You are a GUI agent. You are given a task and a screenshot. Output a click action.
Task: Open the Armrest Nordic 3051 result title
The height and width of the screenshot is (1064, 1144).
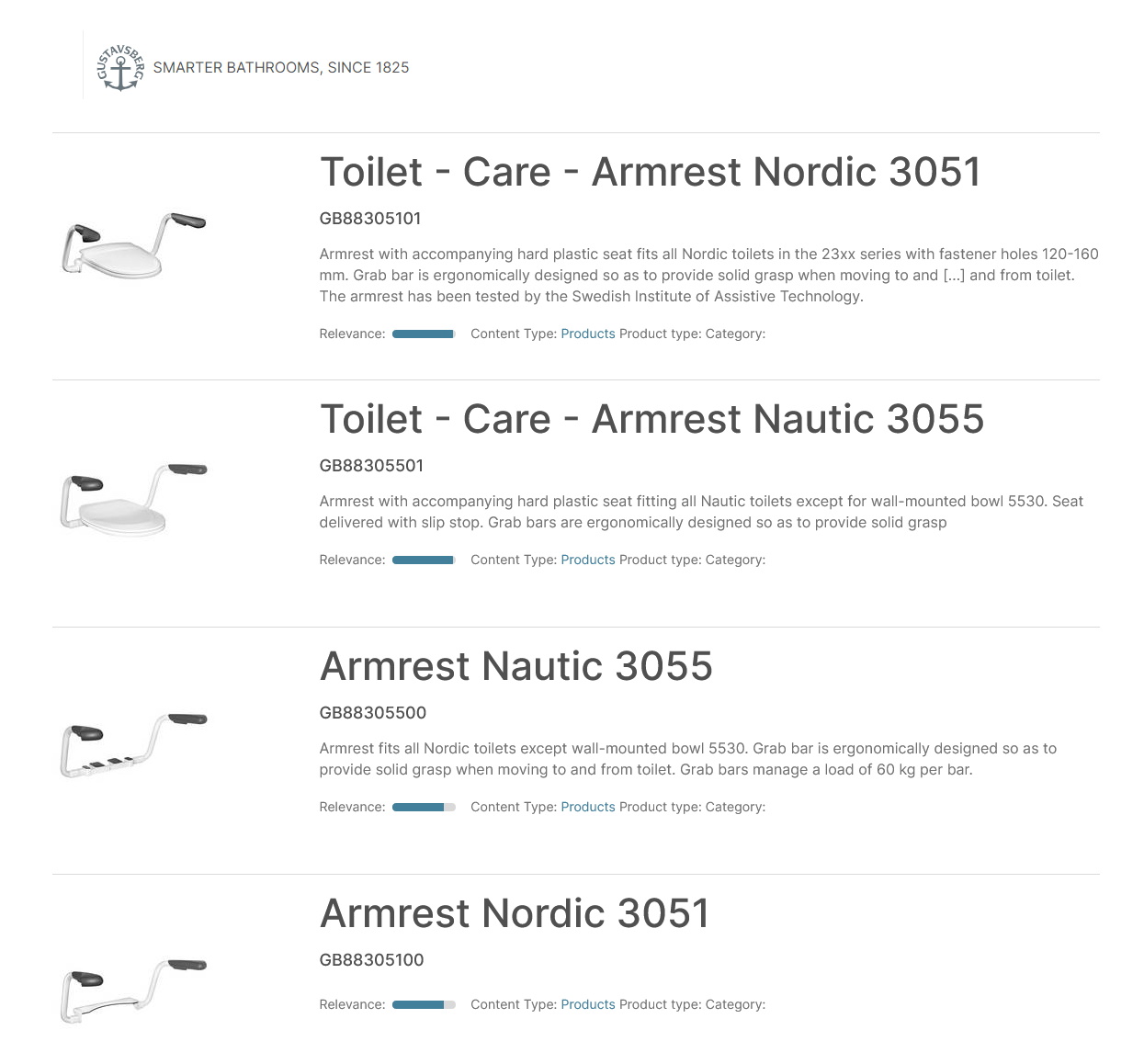tap(515, 914)
